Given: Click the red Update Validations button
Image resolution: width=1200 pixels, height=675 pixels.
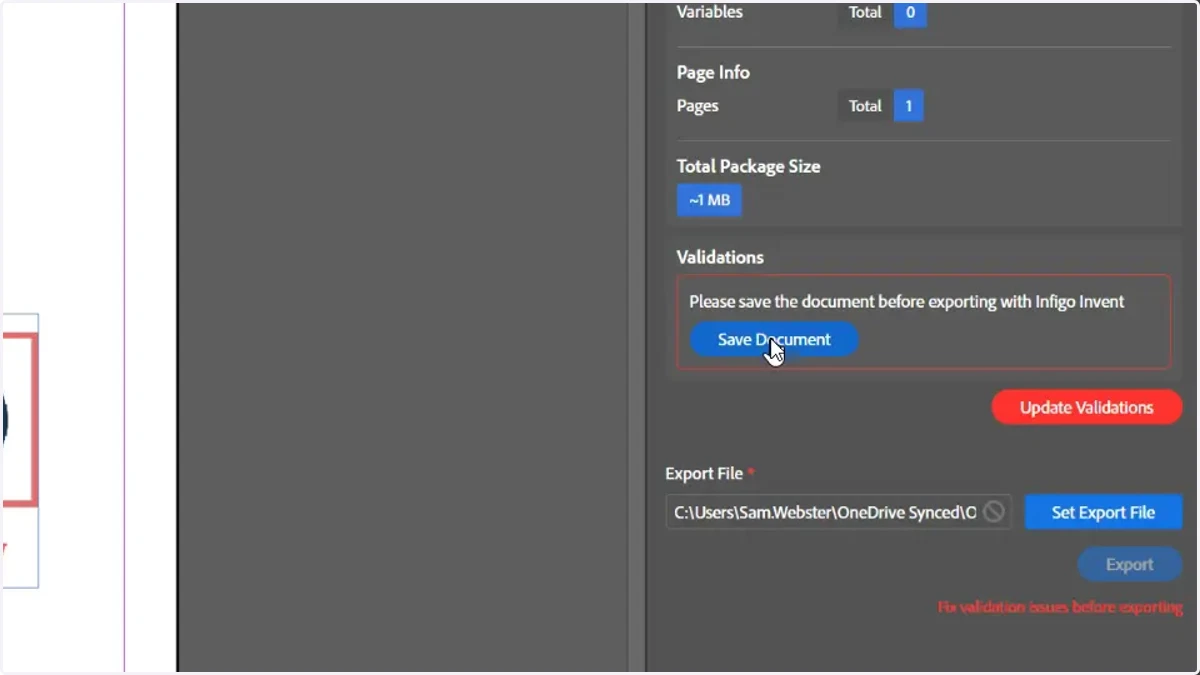Looking at the screenshot, I should click(1086, 407).
